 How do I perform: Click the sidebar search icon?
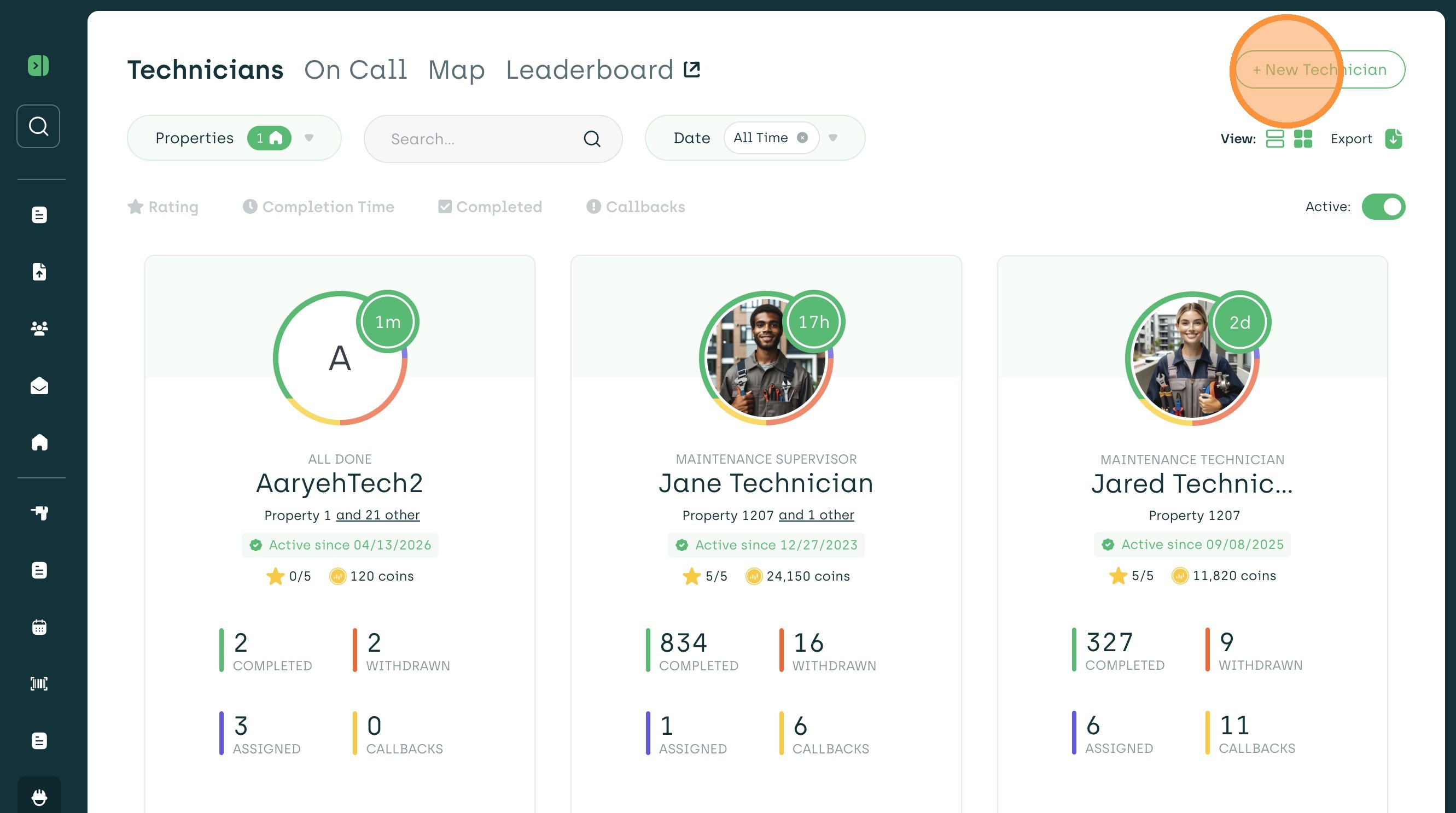[x=38, y=126]
